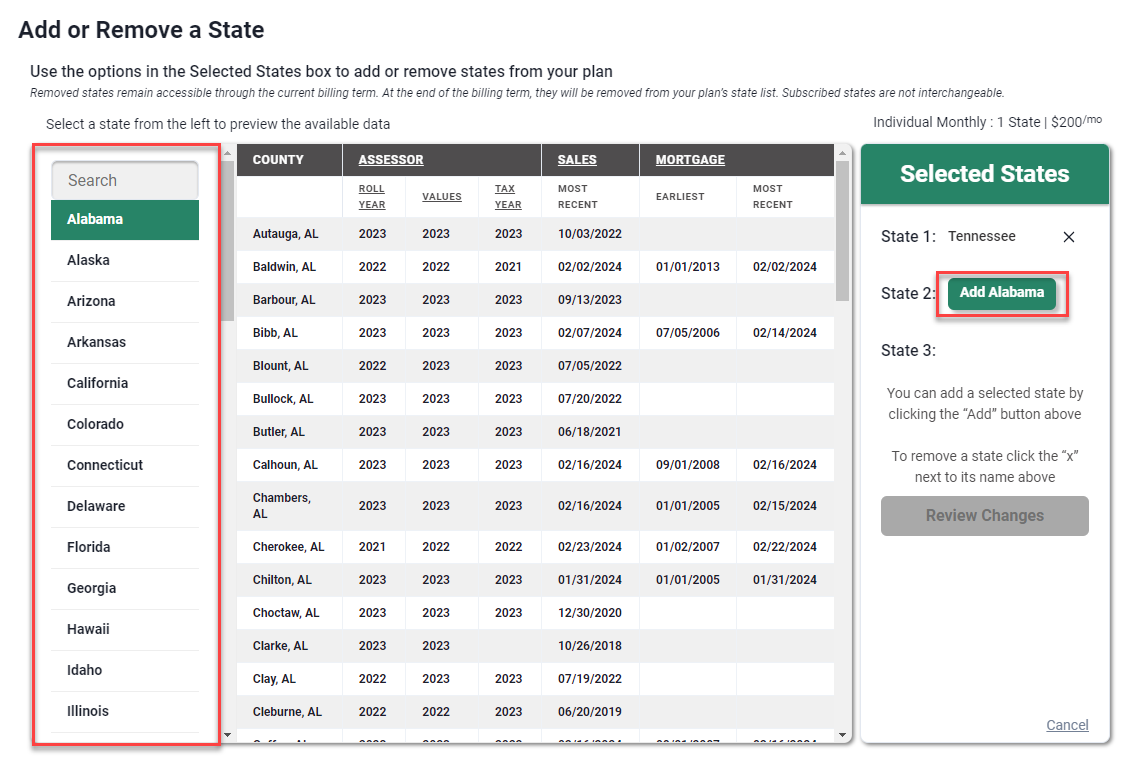Viewport: 1139px width, 762px height.
Task: Sort counties by TAX YEAR
Action: pyautogui.click(x=505, y=196)
